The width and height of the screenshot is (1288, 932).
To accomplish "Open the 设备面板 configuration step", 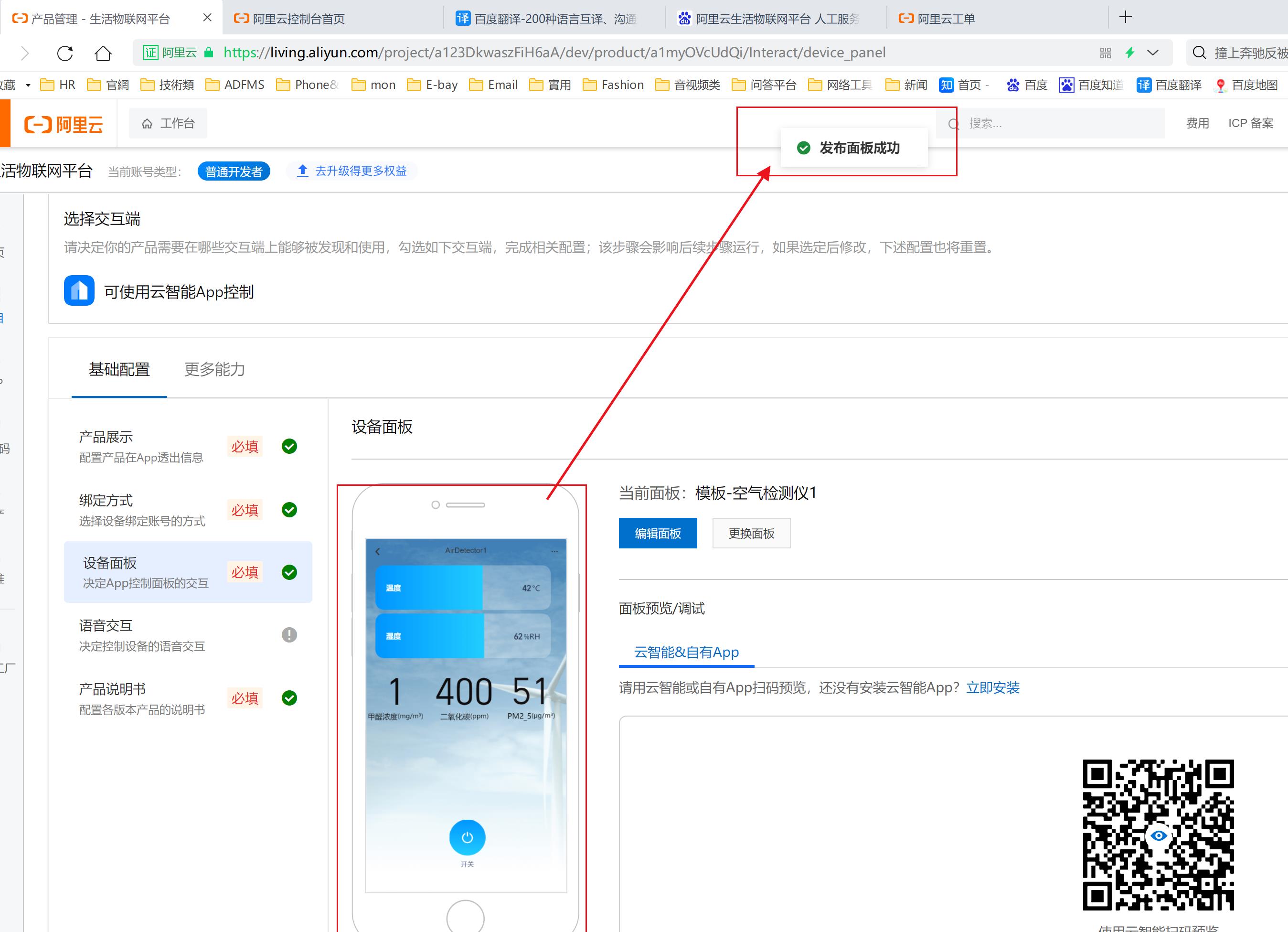I will [x=188, y=572].
